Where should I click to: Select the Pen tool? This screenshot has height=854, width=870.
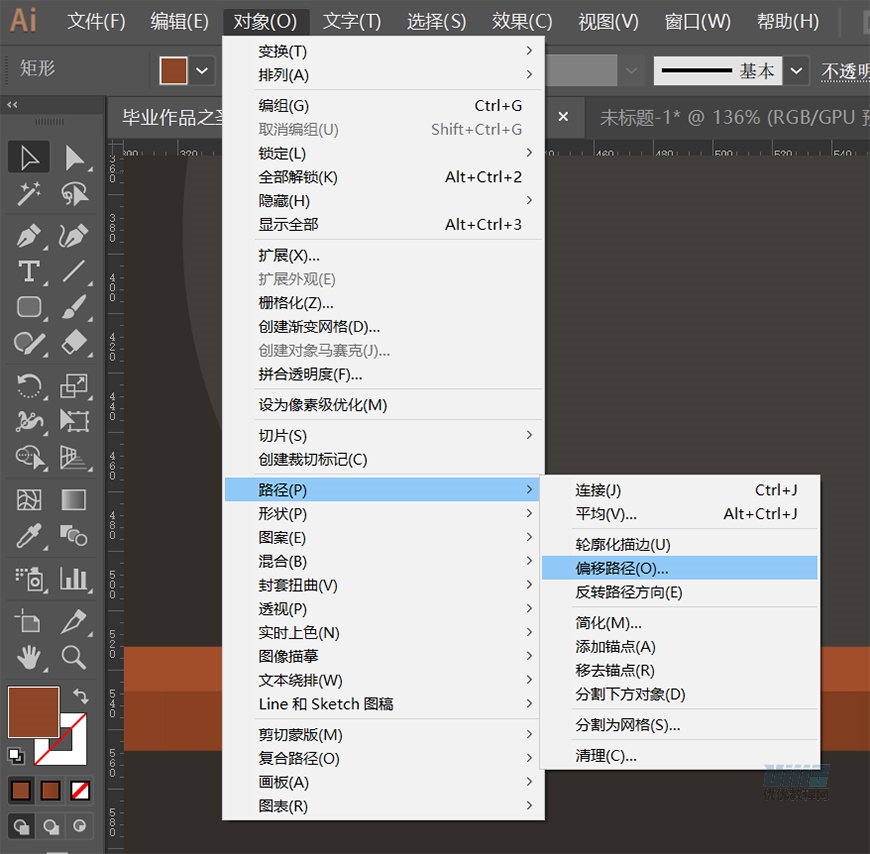[29, 236]
